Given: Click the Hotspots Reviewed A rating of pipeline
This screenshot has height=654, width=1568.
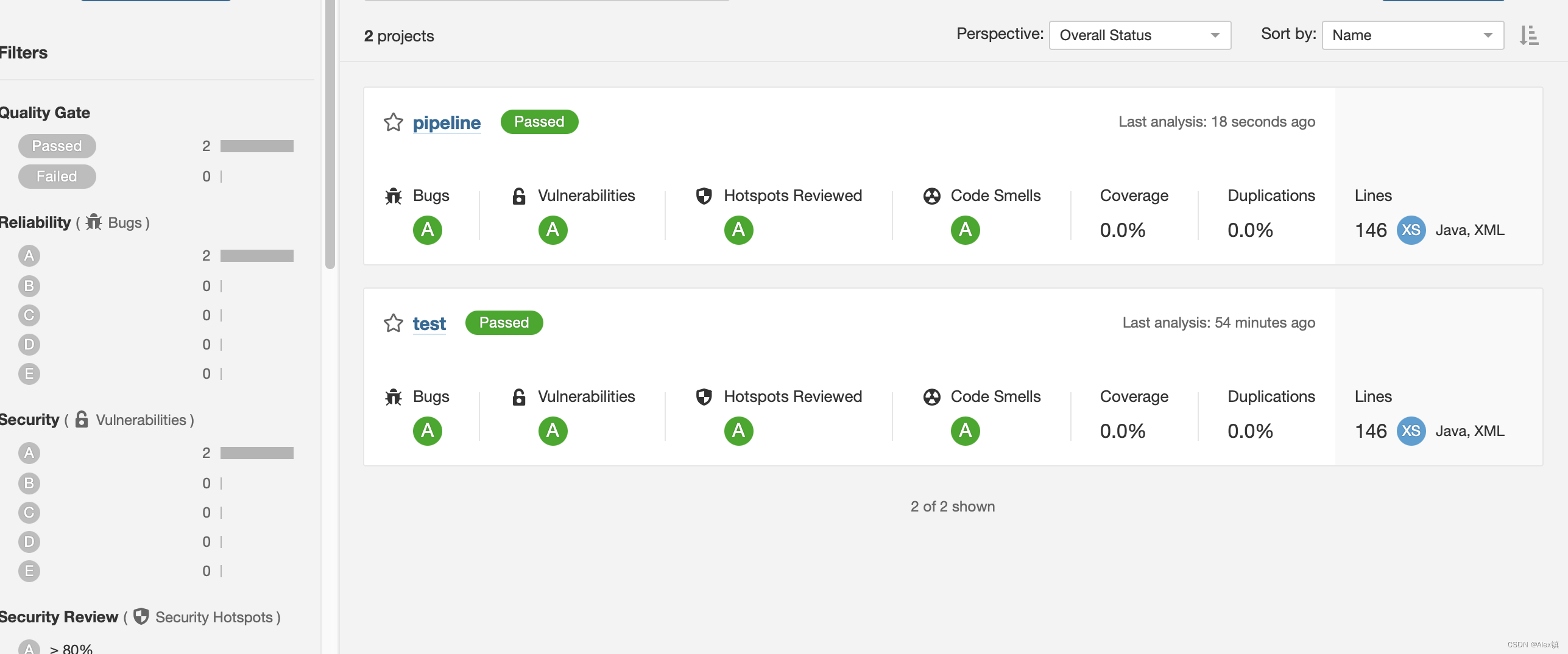Looking at the screenshot, I should pos(738,230).
